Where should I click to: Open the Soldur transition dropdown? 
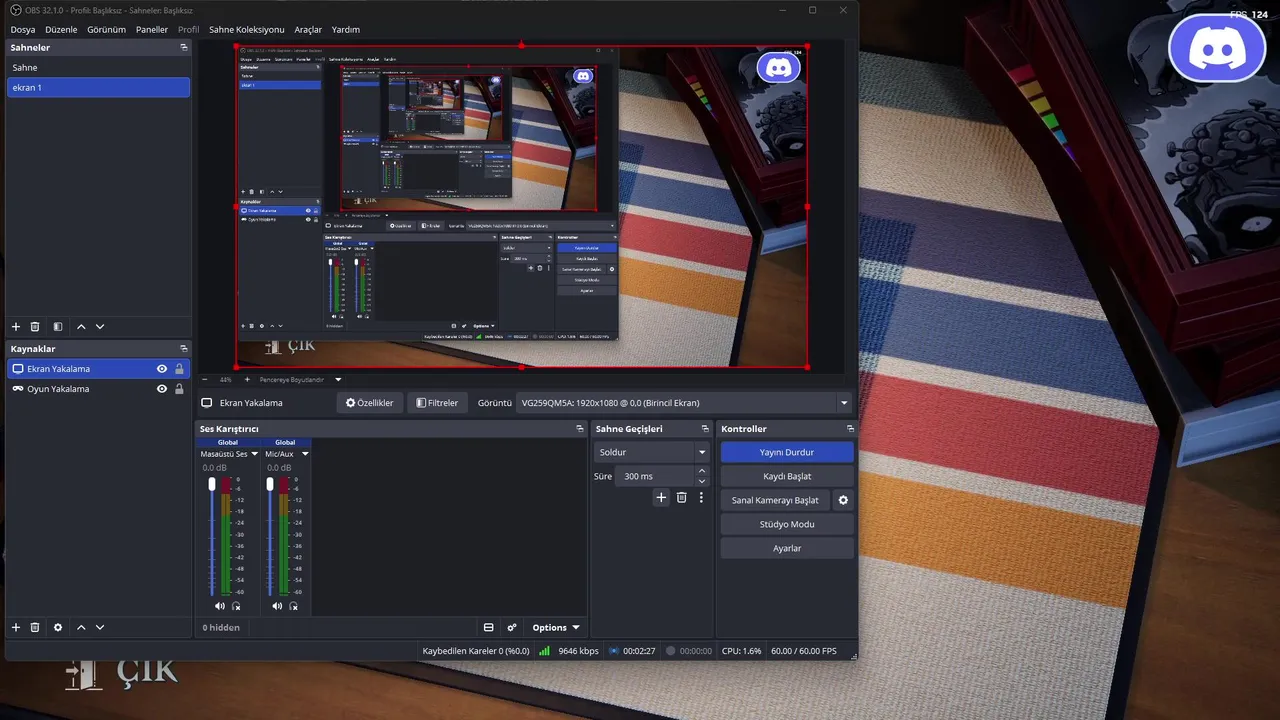click(652, 452)
